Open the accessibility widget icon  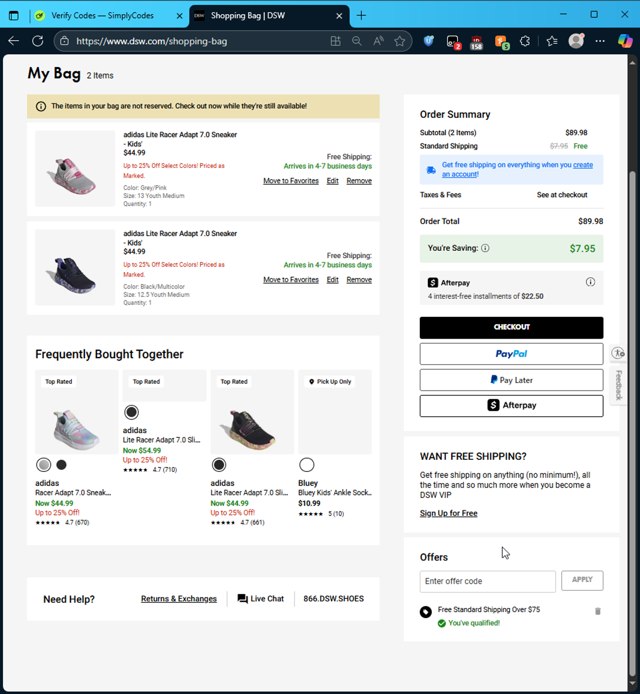pyautogui.click(x=618, y=353)
